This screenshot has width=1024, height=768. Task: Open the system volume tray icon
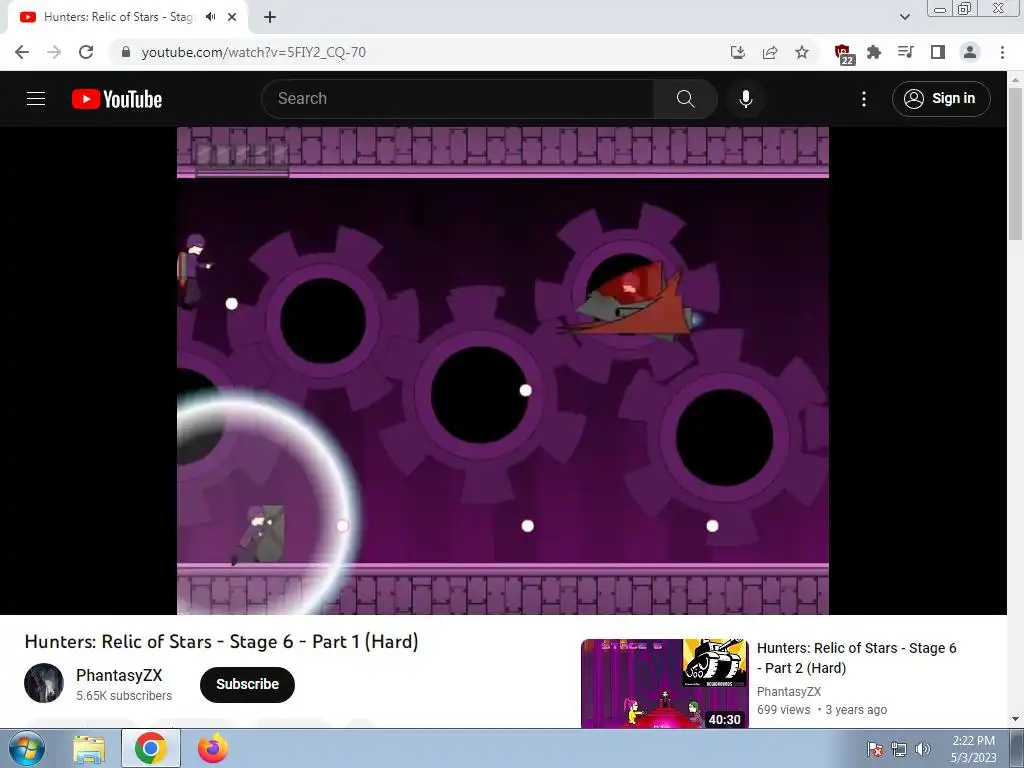click(923, 749)
